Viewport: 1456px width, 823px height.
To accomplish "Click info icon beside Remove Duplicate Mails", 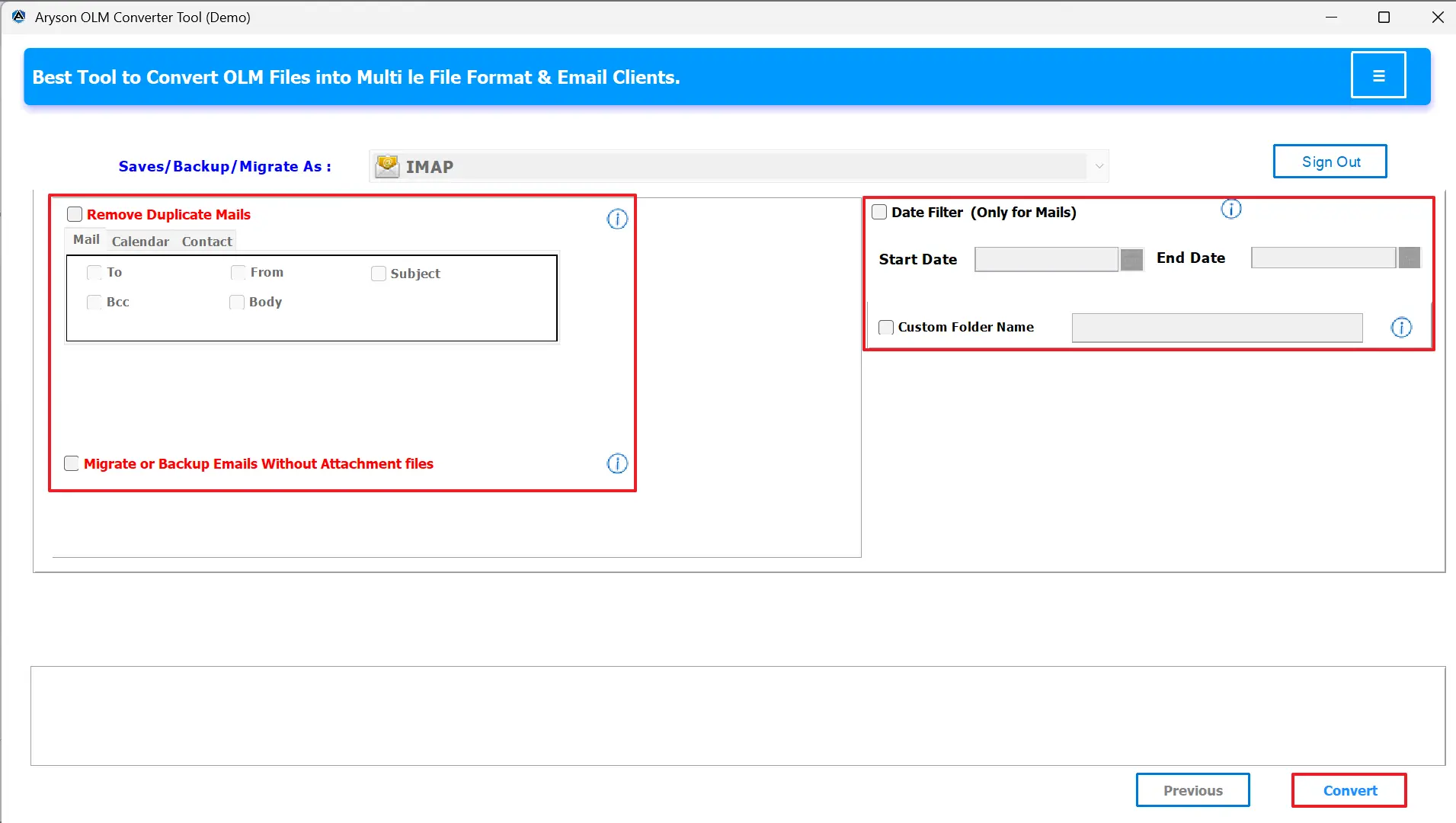I will coord(617,219).
